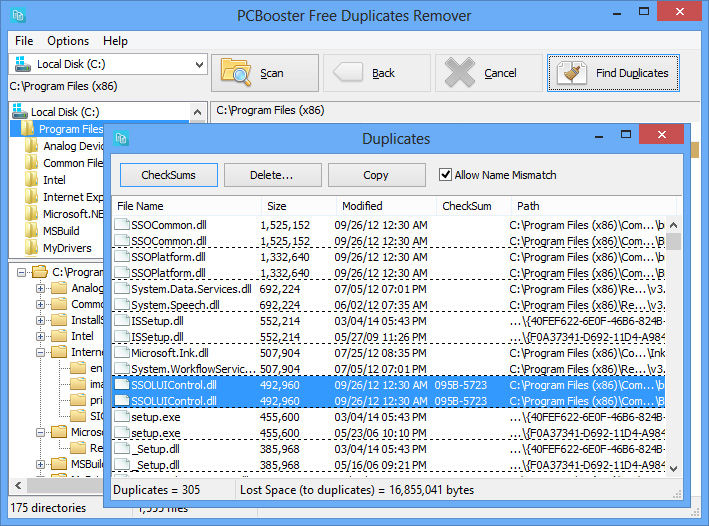Viewport: 709px width, 526px height.
Task: Click the Delete... button
Action: coord(273,175)
